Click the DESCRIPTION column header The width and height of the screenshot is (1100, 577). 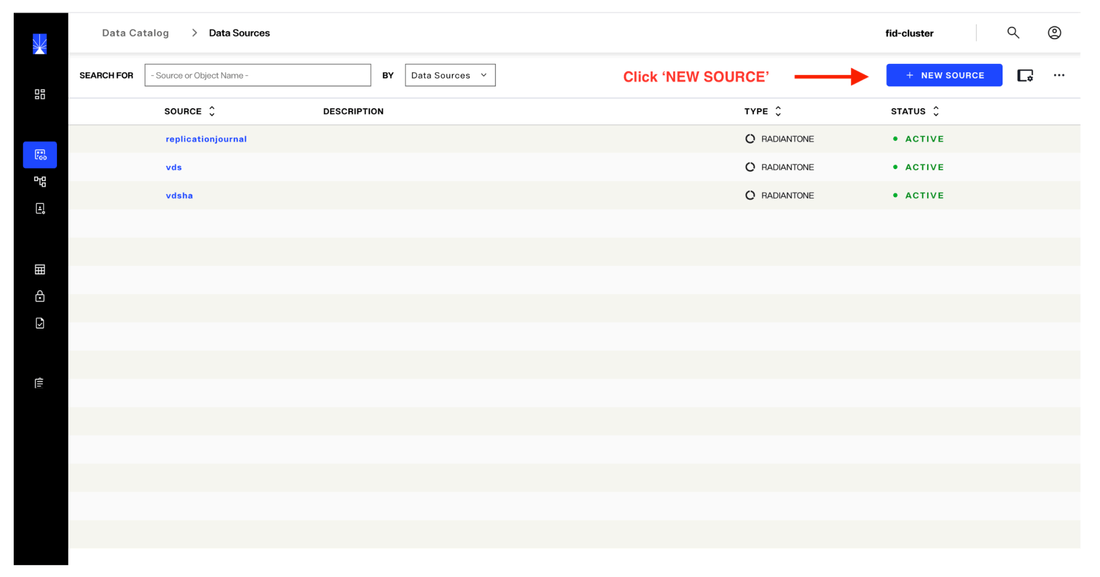[354, 111]
